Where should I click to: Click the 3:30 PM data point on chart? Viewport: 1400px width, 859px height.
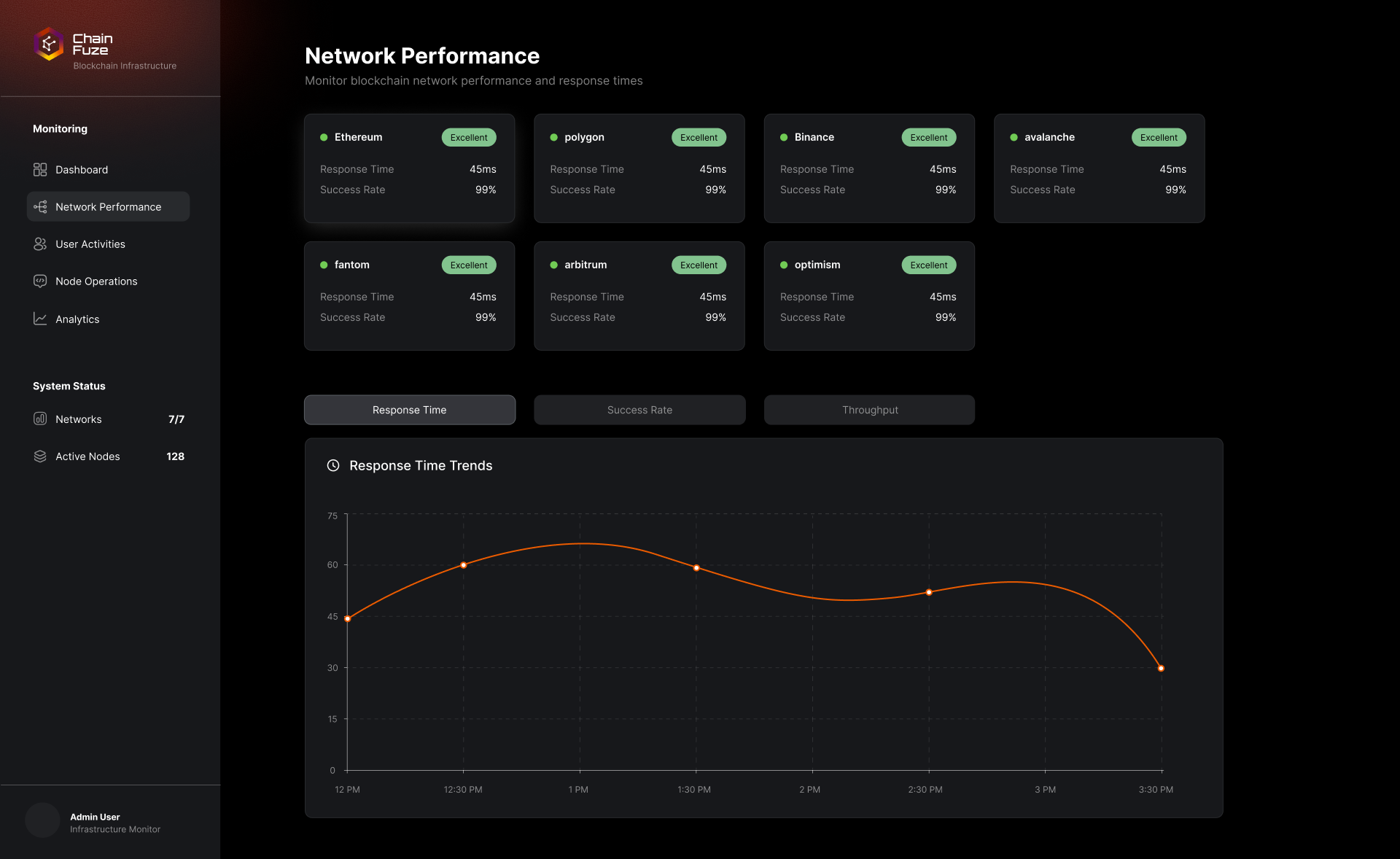pos(1161,669)
